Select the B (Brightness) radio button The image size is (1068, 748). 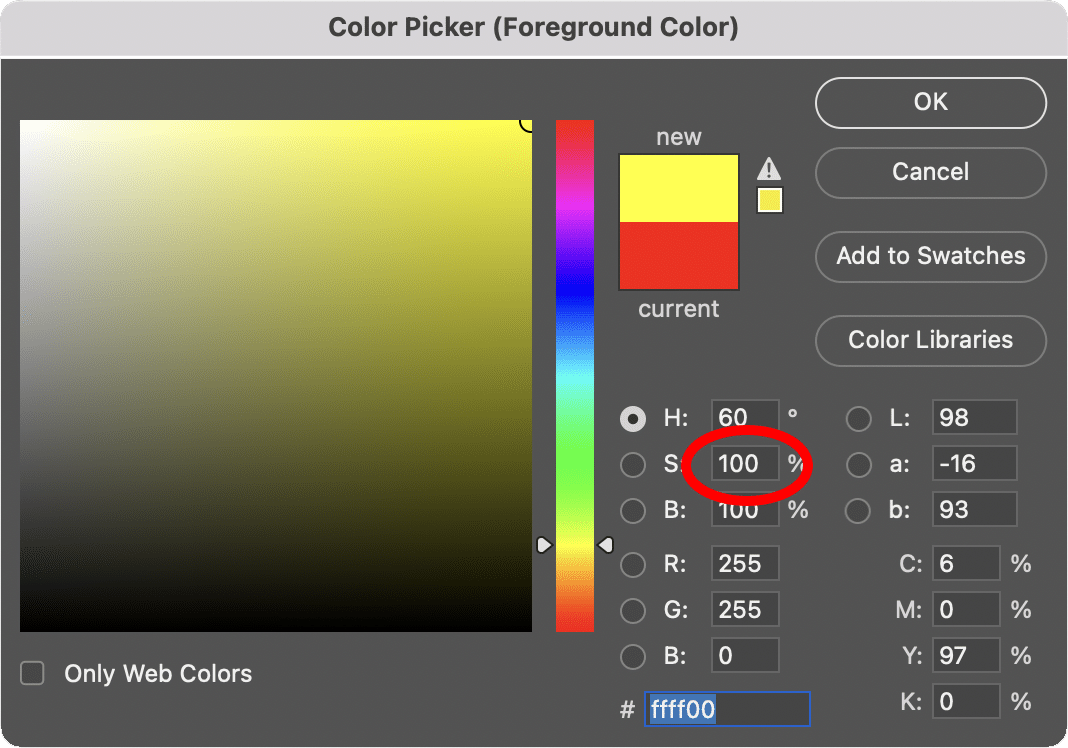tap(633, 510)
